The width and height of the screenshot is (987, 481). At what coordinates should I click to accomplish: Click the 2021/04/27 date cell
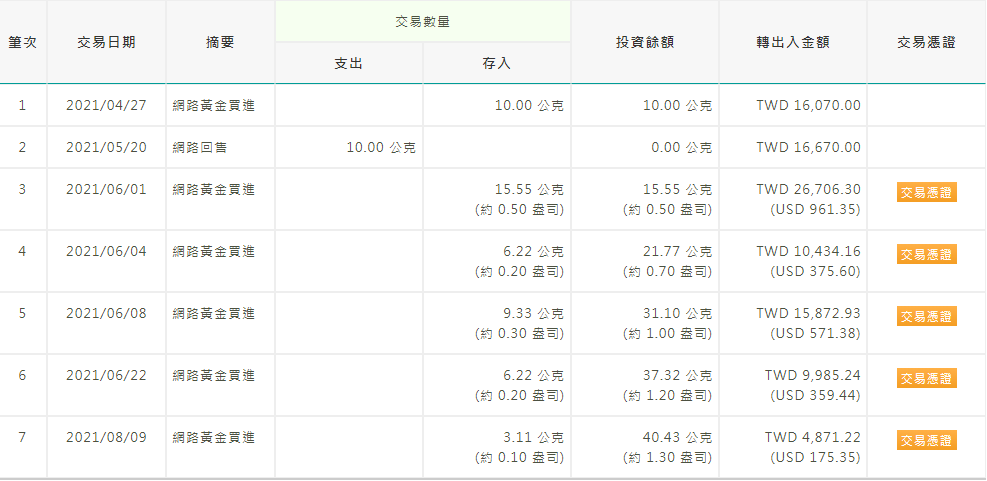pos(106,105)
